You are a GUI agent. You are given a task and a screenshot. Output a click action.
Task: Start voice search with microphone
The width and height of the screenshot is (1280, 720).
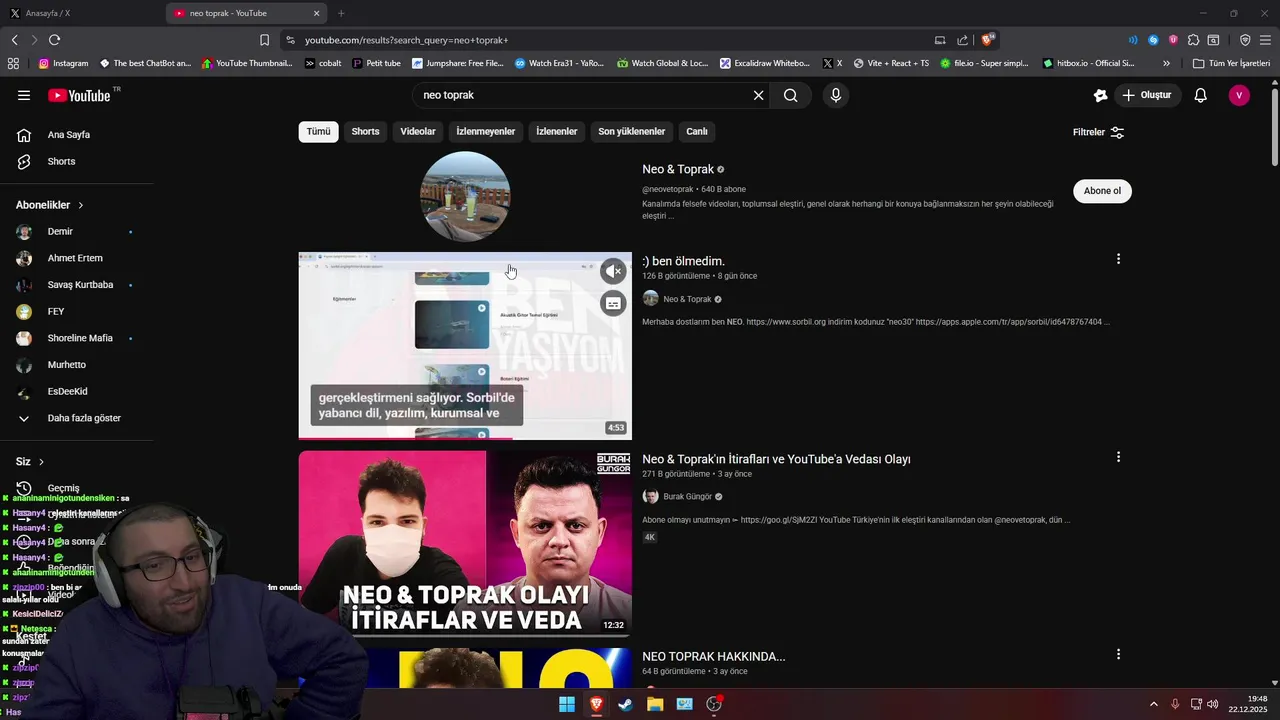coord(836,95)
